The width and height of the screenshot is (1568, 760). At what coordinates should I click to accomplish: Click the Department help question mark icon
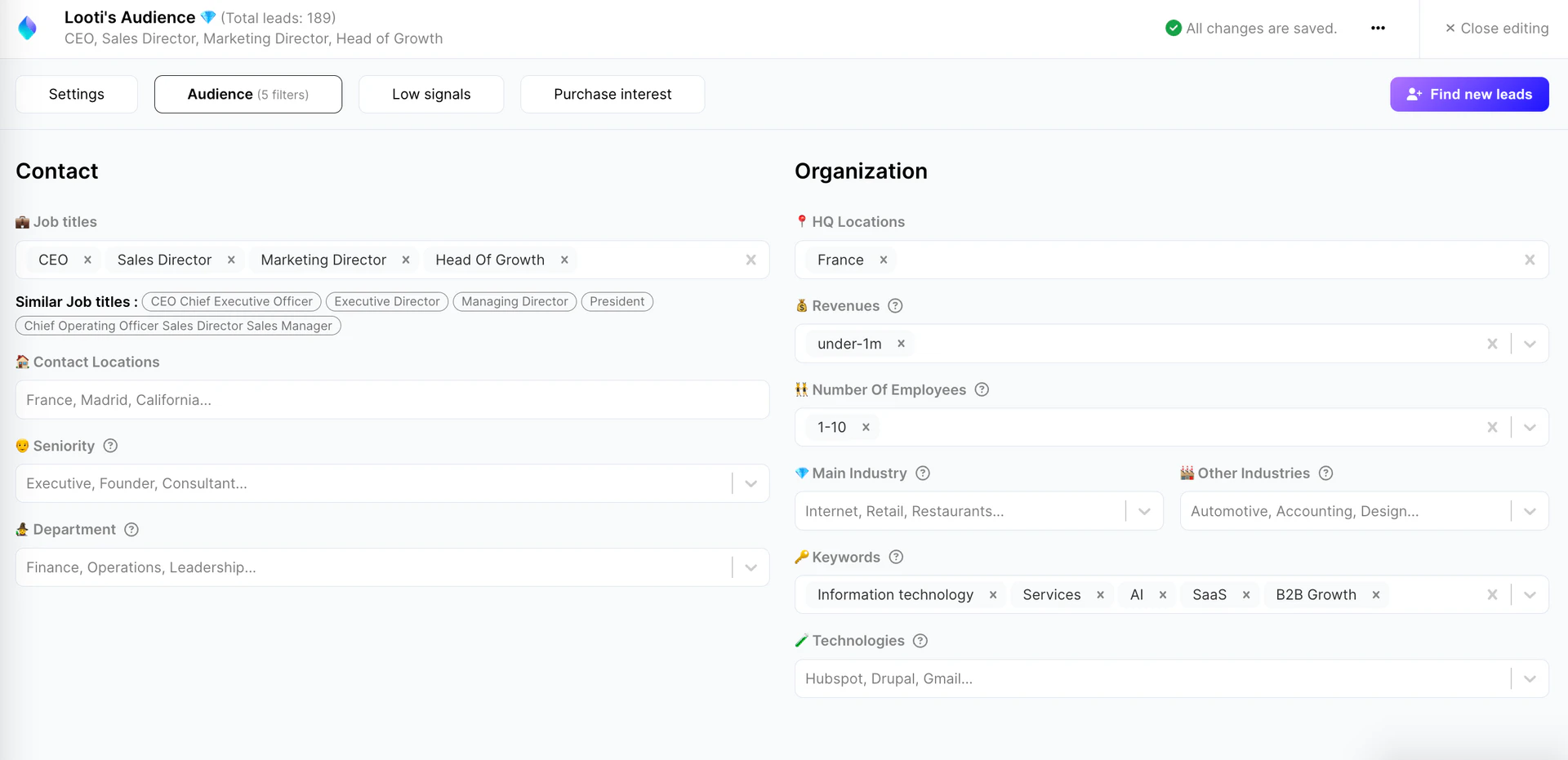tap(131, 530)
